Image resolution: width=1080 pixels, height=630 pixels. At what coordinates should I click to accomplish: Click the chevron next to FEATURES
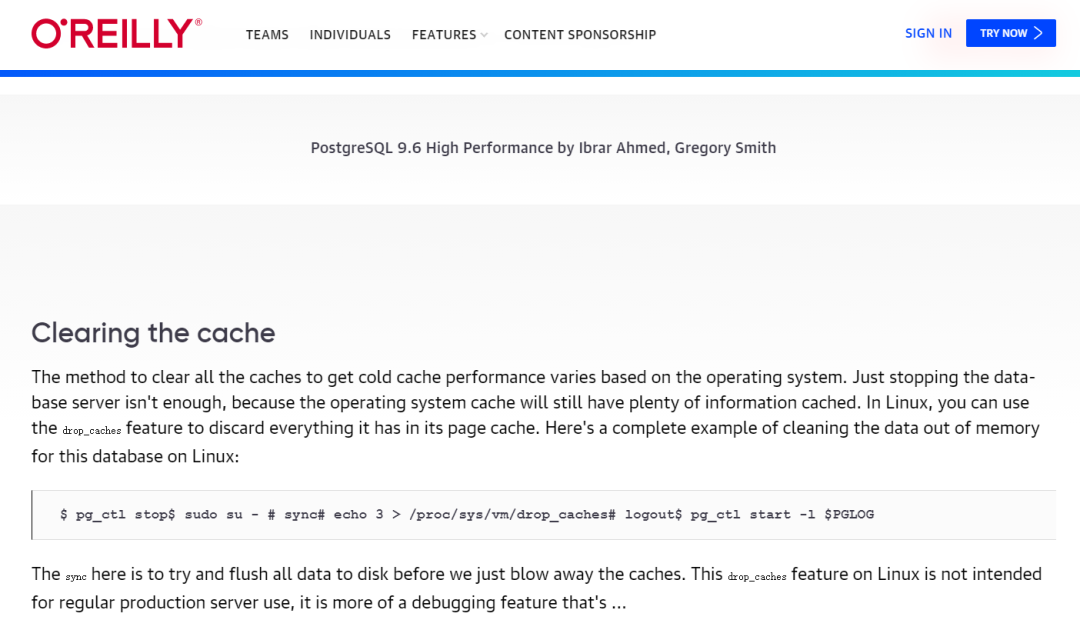pos(485,35)
